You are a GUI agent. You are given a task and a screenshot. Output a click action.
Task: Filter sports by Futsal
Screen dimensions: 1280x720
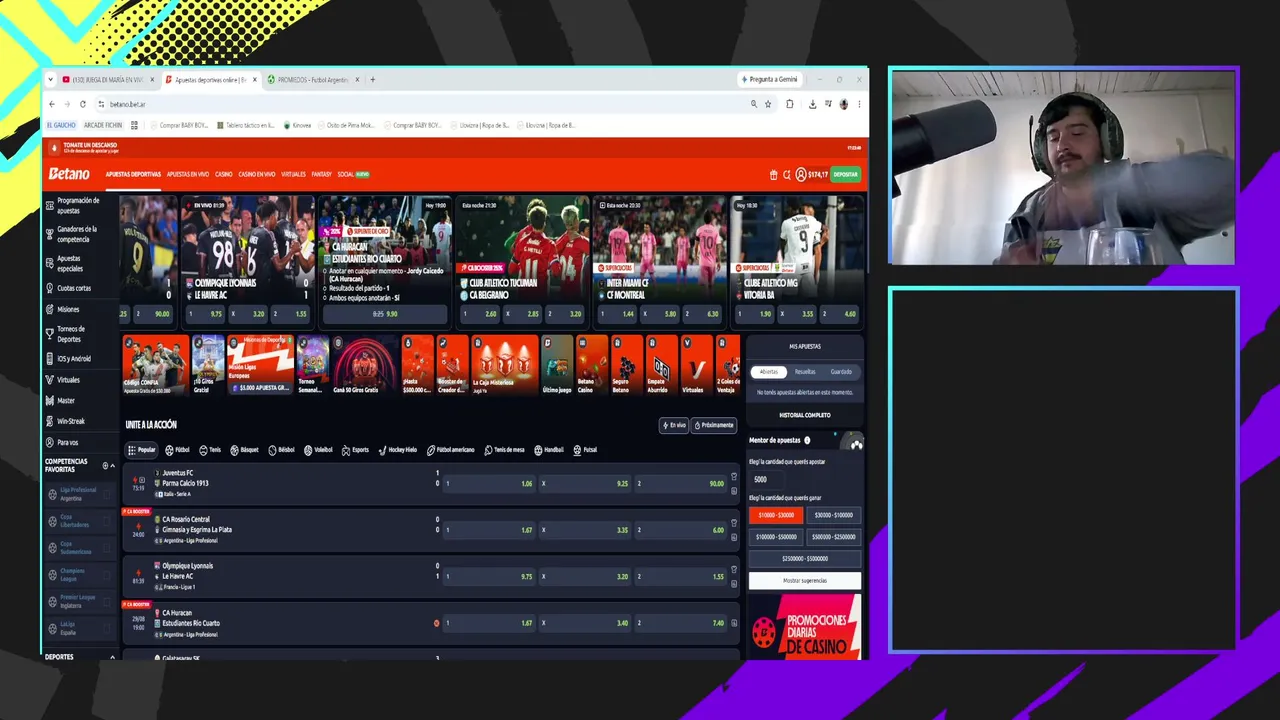click(x=585, y=450)
